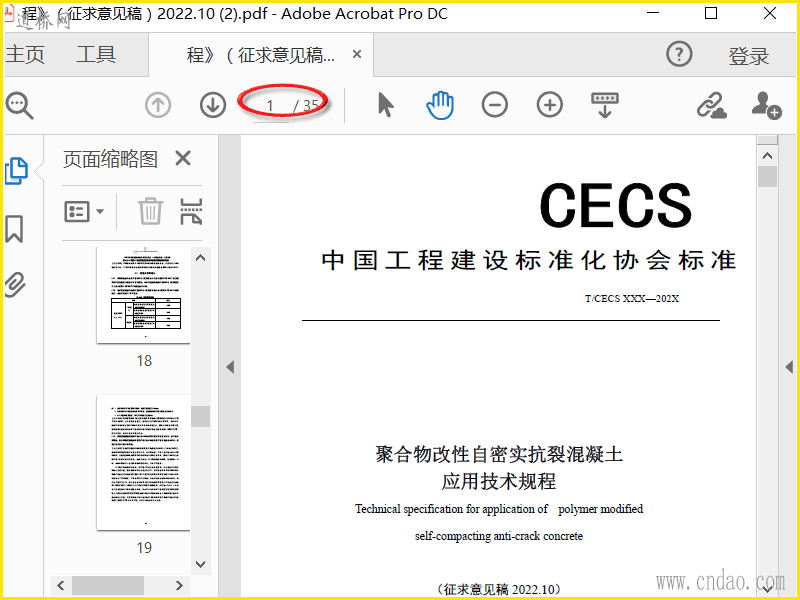Viewport: 800px width, 600px height.
Task: Select the page 18 thumbnail
Action: point(143,295)
